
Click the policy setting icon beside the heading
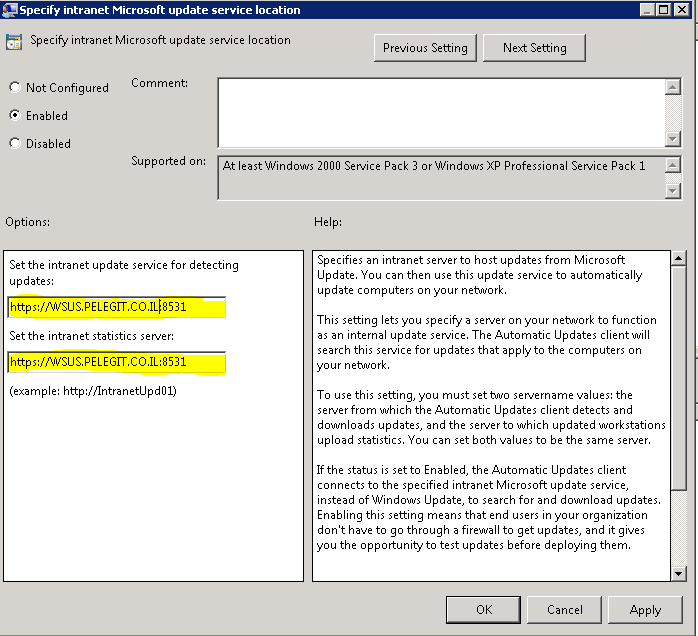point(14,42)
